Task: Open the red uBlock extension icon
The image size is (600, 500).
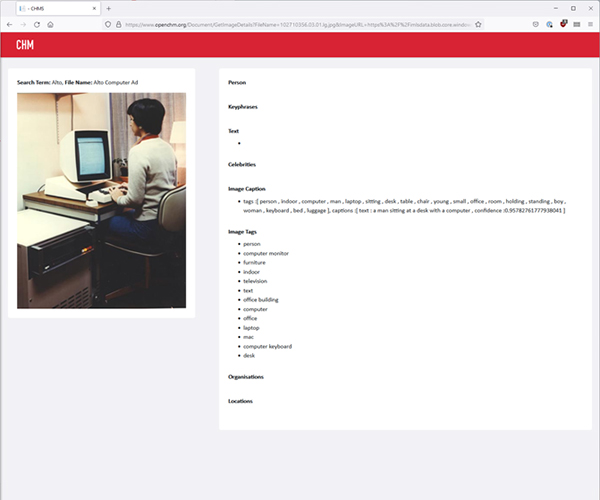Action: [563, 24]
